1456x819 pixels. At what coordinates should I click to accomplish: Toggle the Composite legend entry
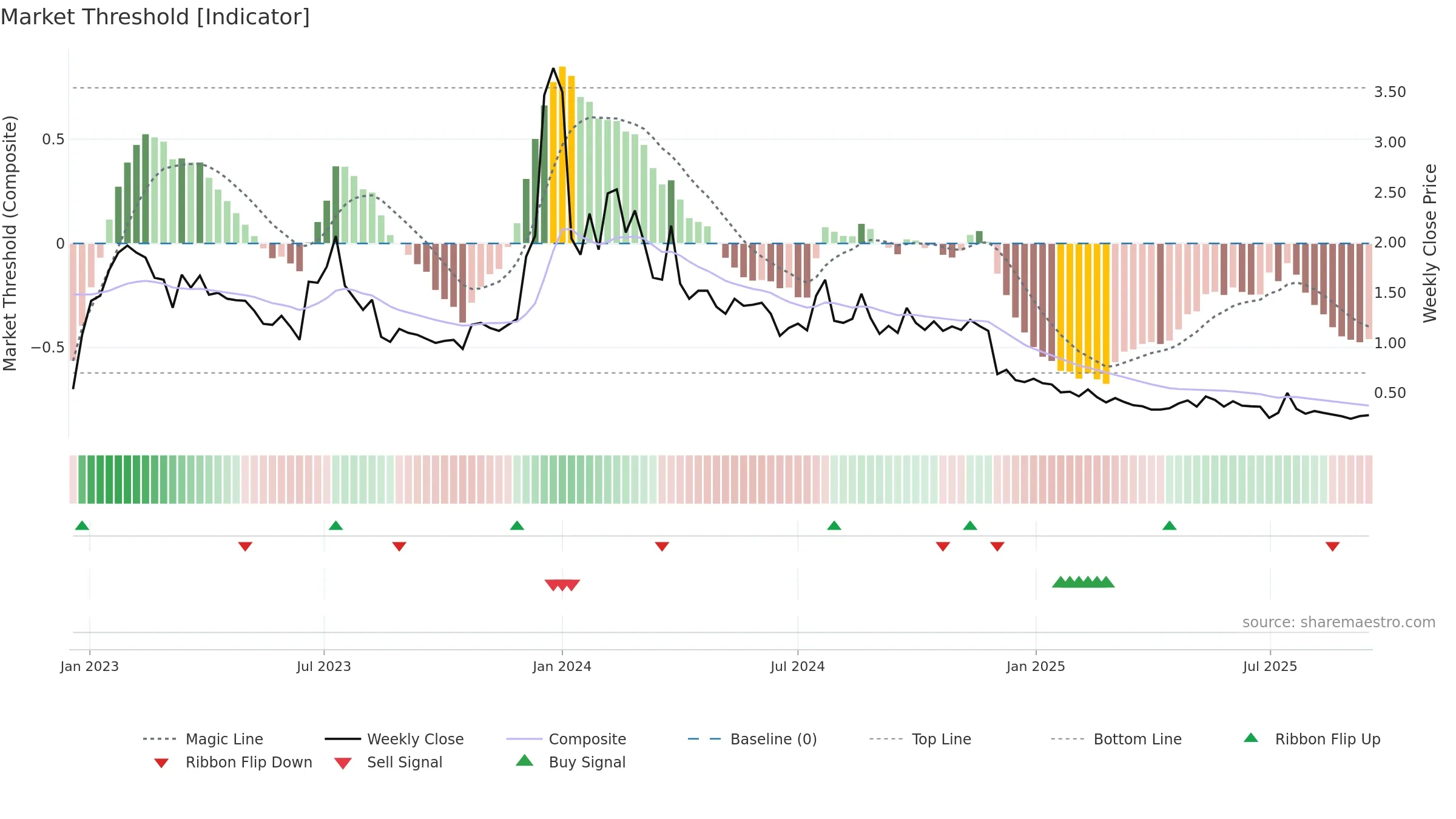pyautogui.click(x=566, y=739)
